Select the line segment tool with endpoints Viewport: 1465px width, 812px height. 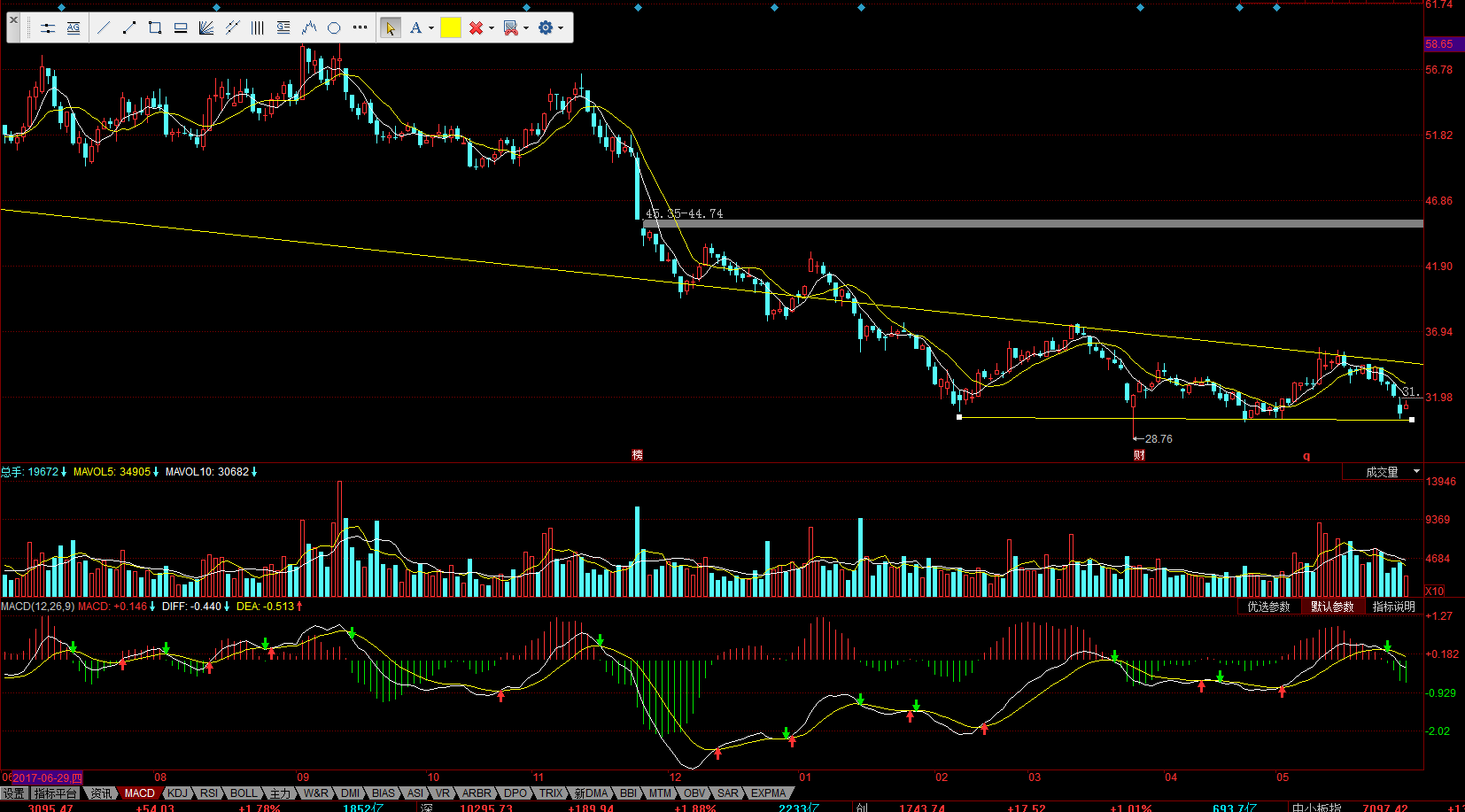[129, 28]
